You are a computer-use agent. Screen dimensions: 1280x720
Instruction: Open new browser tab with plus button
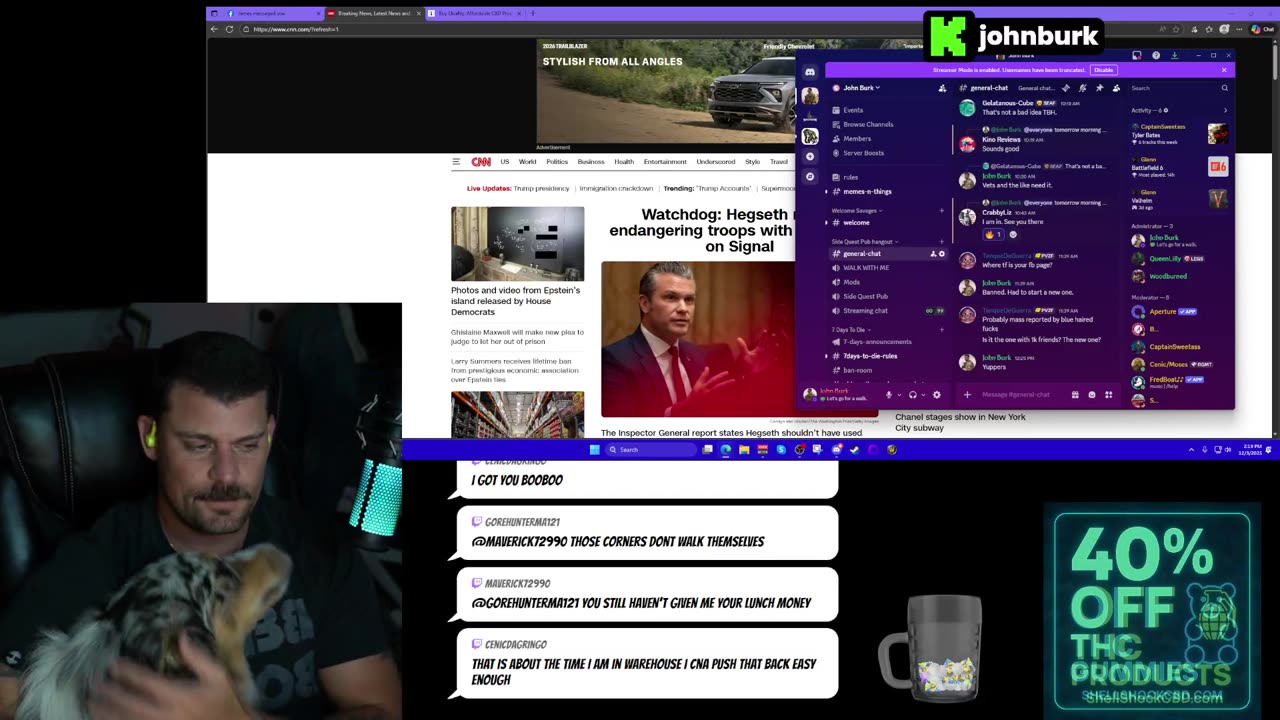click(x=533, y=13)
